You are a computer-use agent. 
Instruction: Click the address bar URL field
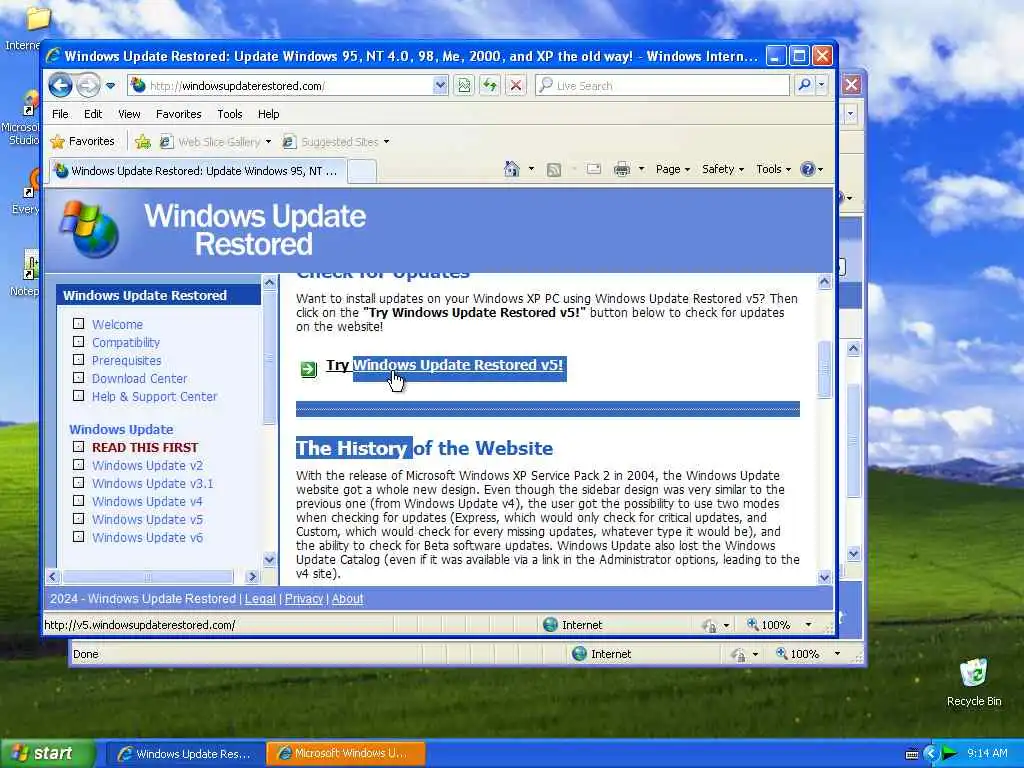tap(281, 86)
